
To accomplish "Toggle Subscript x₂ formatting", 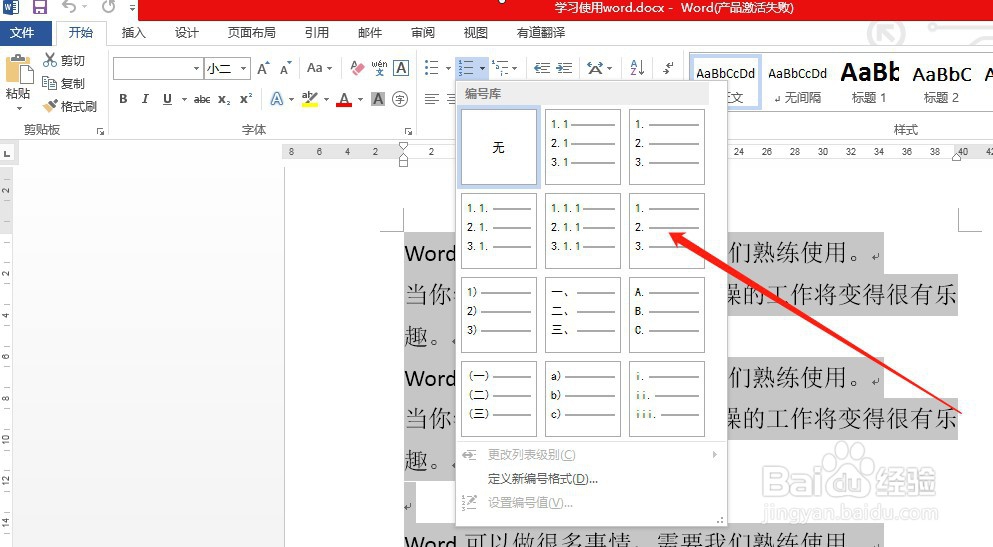I will coord(224,99).
